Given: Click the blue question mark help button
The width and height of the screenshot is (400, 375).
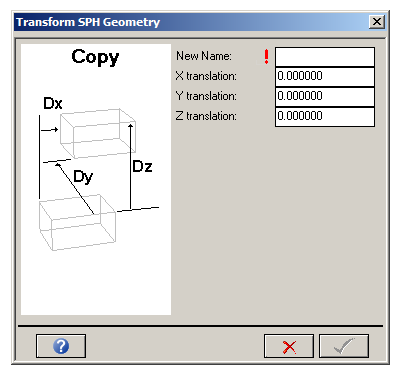Looking at the screenshot, I should click(61, 346).
